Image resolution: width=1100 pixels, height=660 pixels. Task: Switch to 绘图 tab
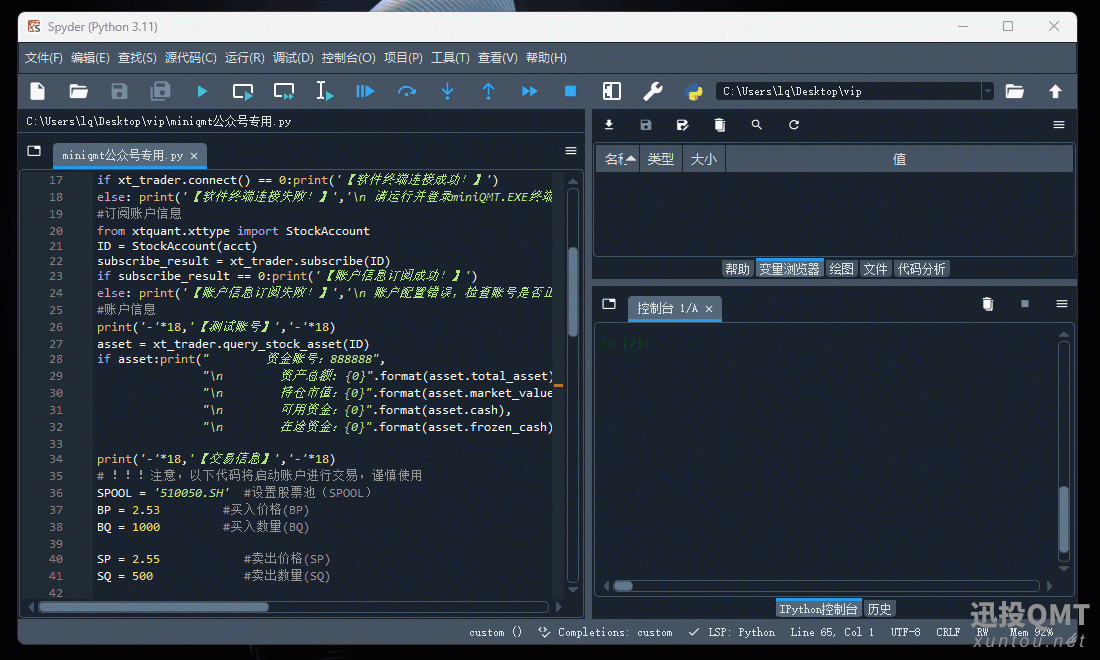pos(841,269)
